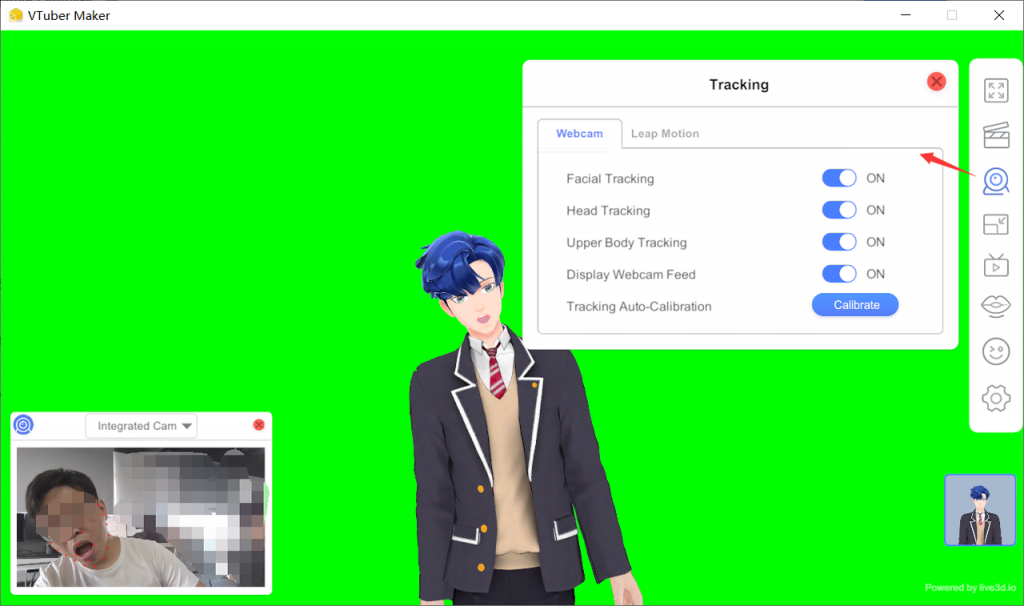The width and height of the screenshot is (1024, 606).
Task: Click the fullscreen expand icon in sidebar
Action: pyautogui.click(x=996, y=91)
